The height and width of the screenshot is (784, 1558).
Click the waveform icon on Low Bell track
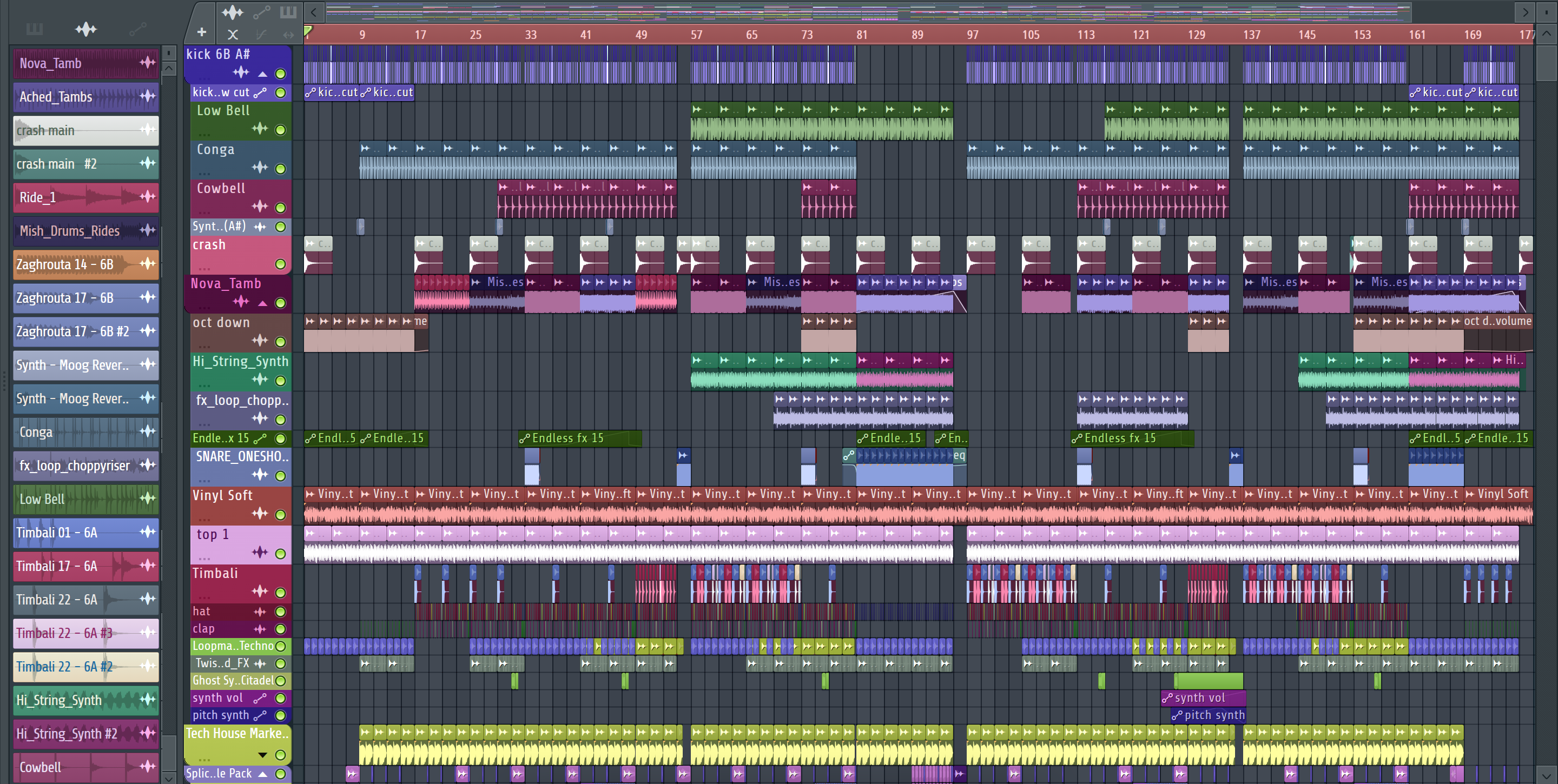260,128
